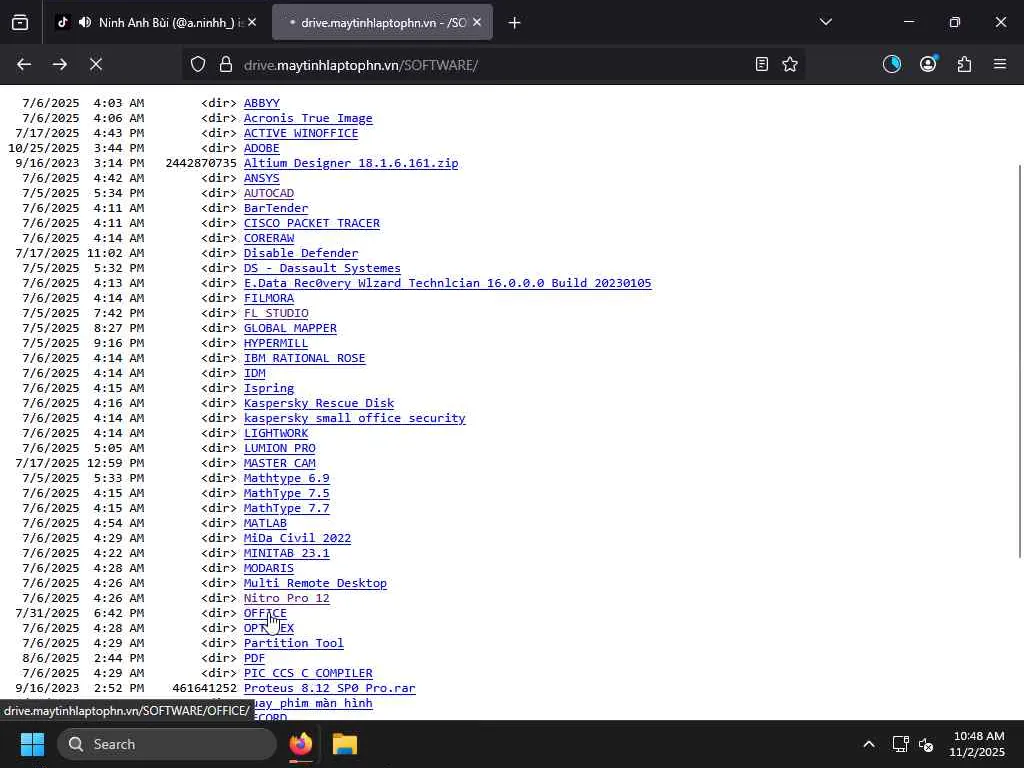Open Partition Tool folder
This screenshot has height=768, width=1024.
293,644
